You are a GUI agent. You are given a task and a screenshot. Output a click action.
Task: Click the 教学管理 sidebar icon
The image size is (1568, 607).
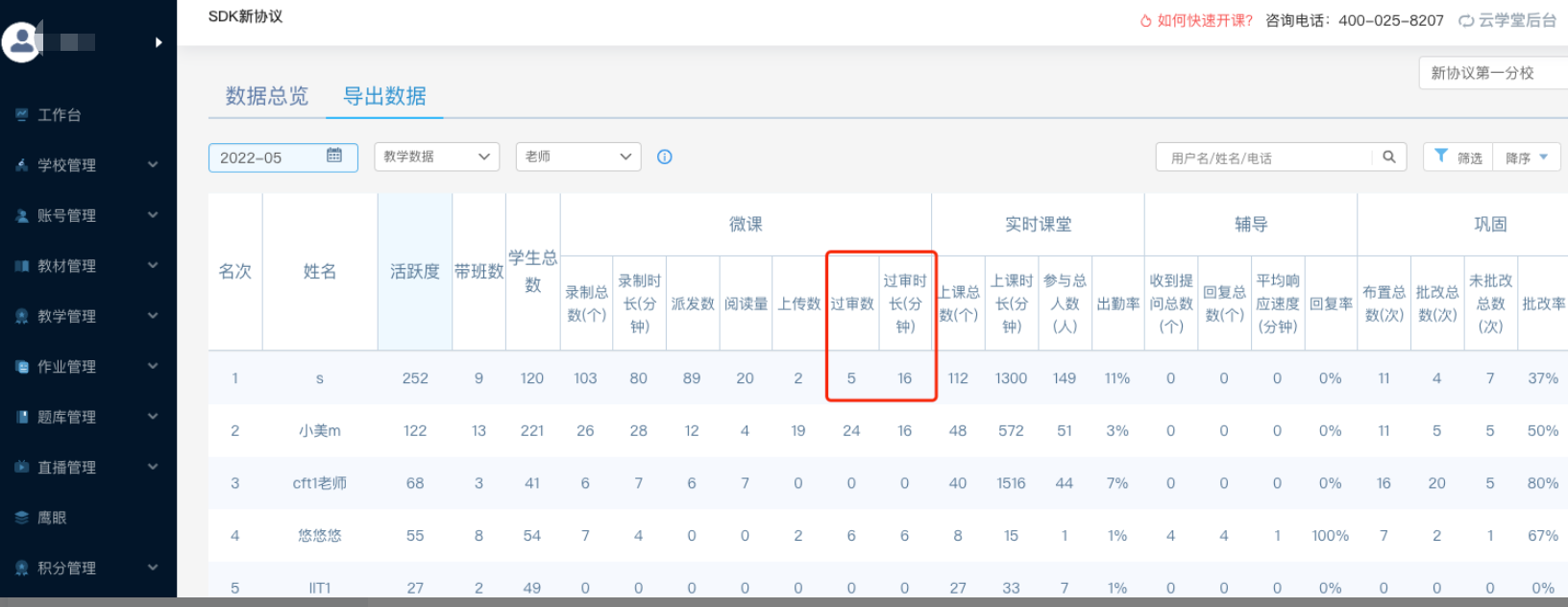point(21,316)
